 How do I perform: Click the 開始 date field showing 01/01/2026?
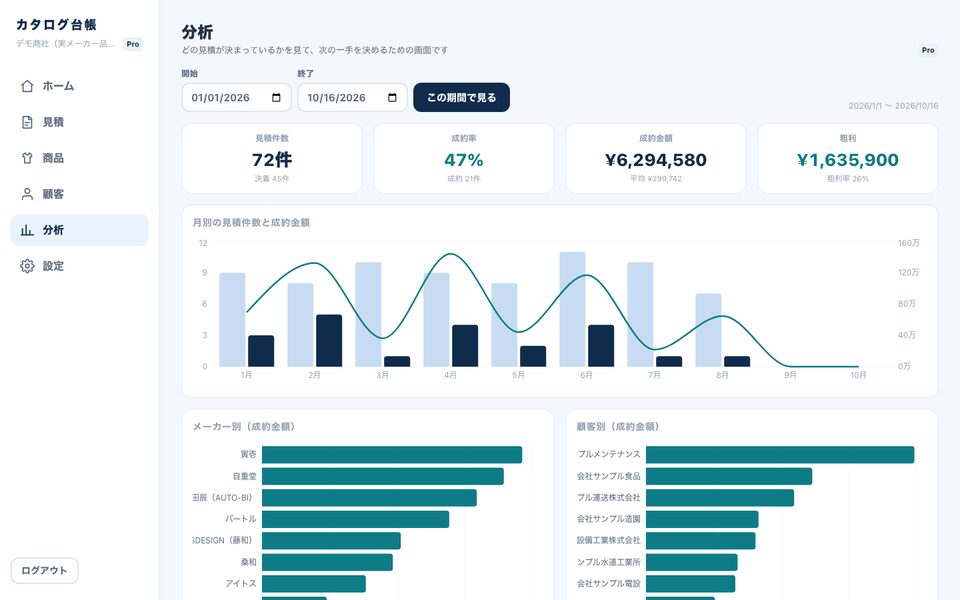pos(236,97)
